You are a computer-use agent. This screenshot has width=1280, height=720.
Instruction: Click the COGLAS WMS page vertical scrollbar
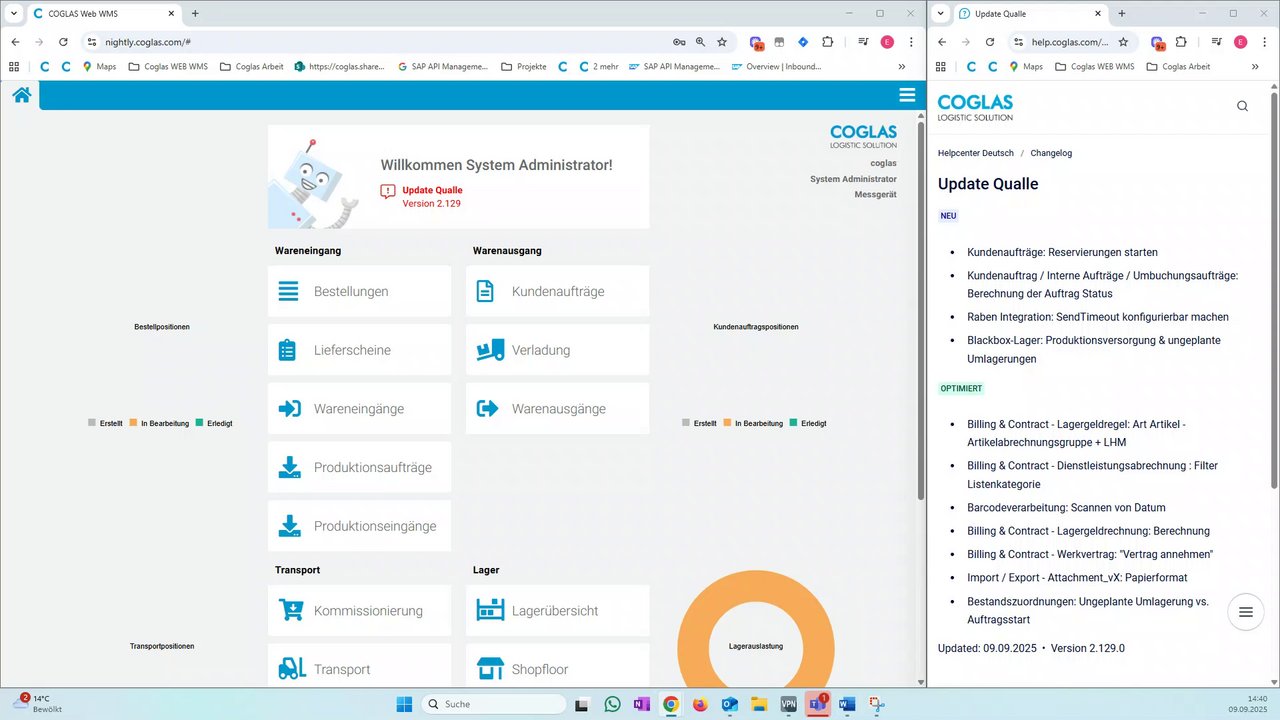click(x=921, y=310)
